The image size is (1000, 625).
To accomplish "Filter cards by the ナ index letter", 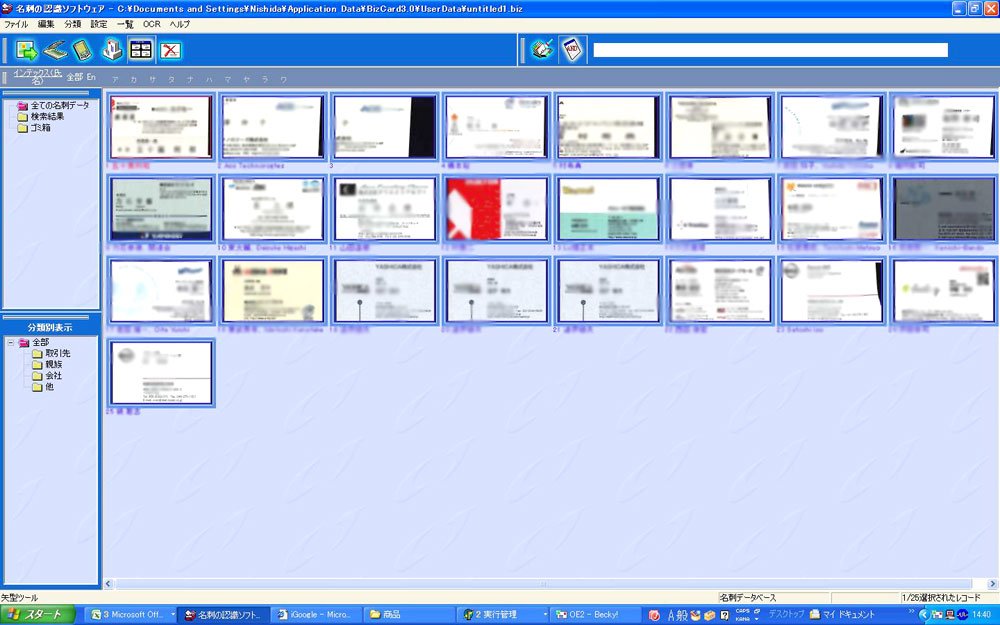I will (190, 80).
